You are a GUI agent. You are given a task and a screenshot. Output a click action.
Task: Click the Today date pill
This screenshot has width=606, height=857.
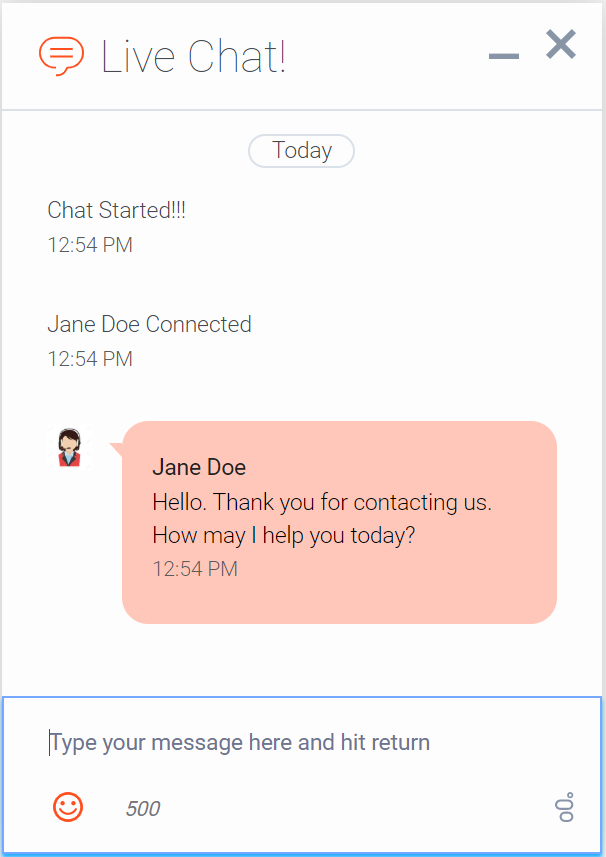point(302,150)
